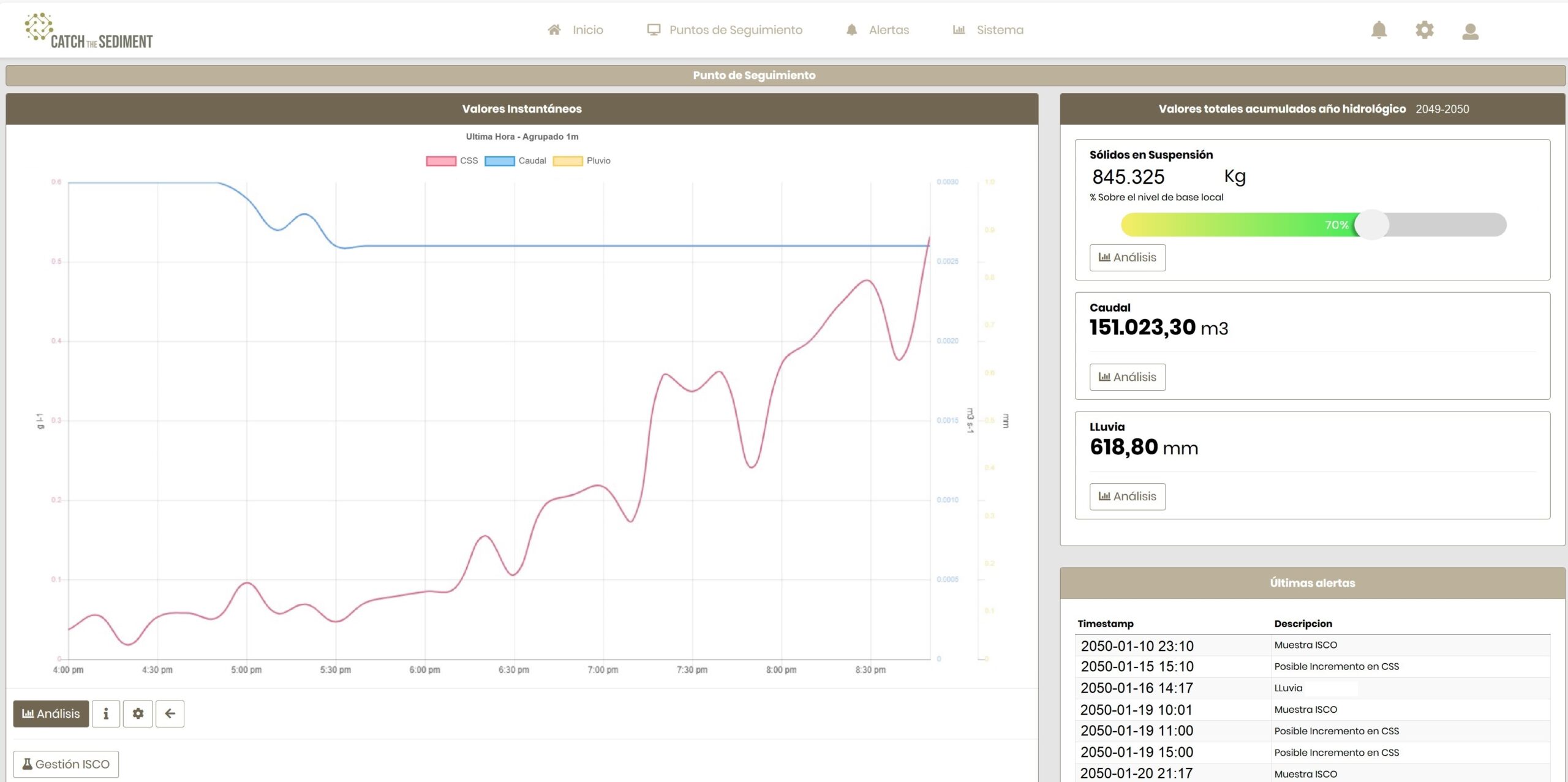Click Análisis button under LLuvia
Viewport: 1568px width, 782px height.
[1128, 497]
